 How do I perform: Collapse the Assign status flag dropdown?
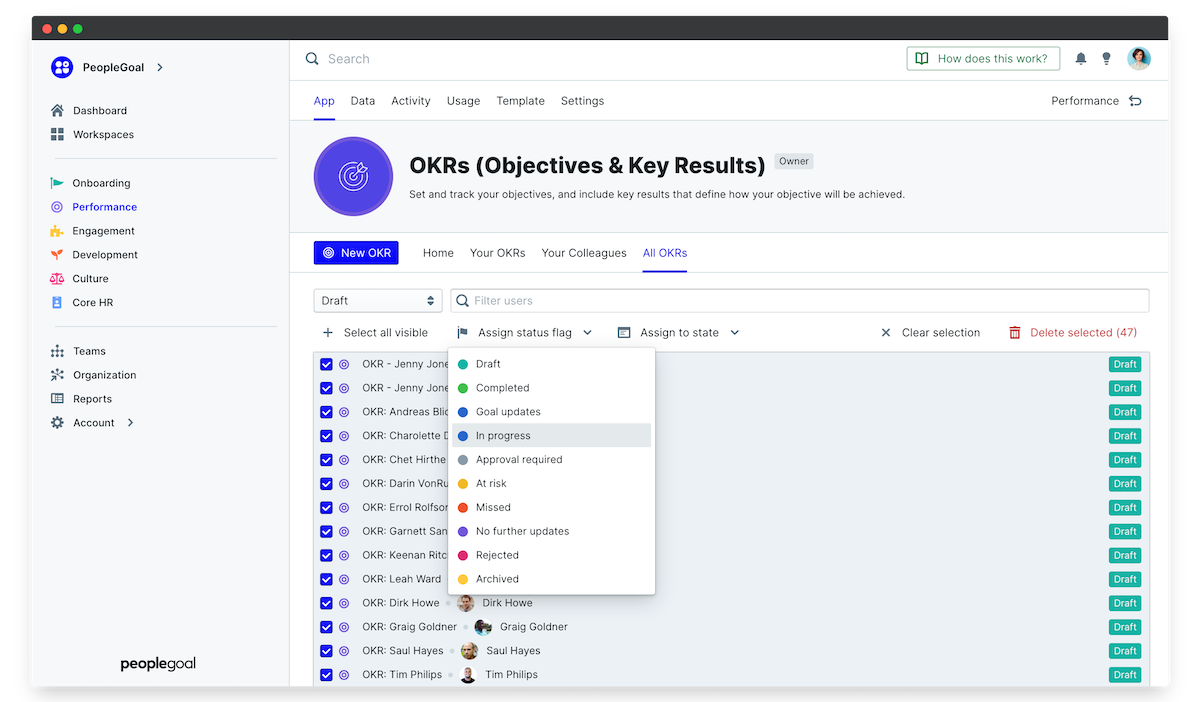[524, 333]
